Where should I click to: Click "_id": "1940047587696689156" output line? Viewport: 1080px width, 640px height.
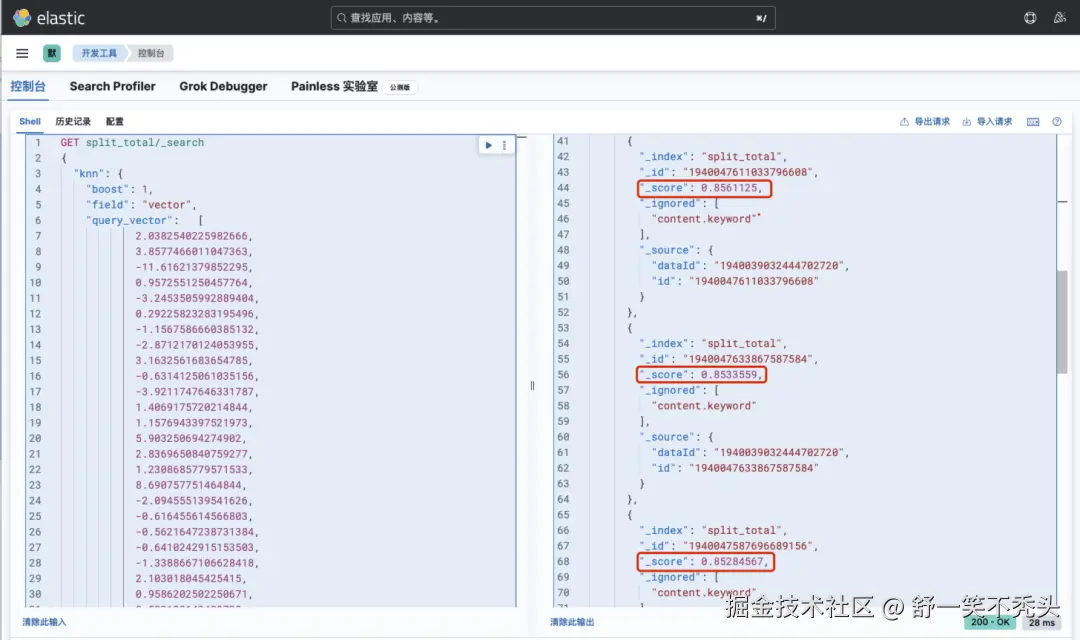click(x=729, y=546)
